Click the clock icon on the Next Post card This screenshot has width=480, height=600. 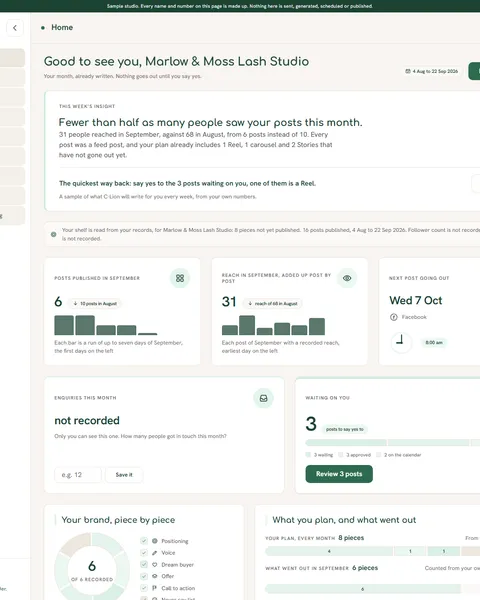coord(401,342)
